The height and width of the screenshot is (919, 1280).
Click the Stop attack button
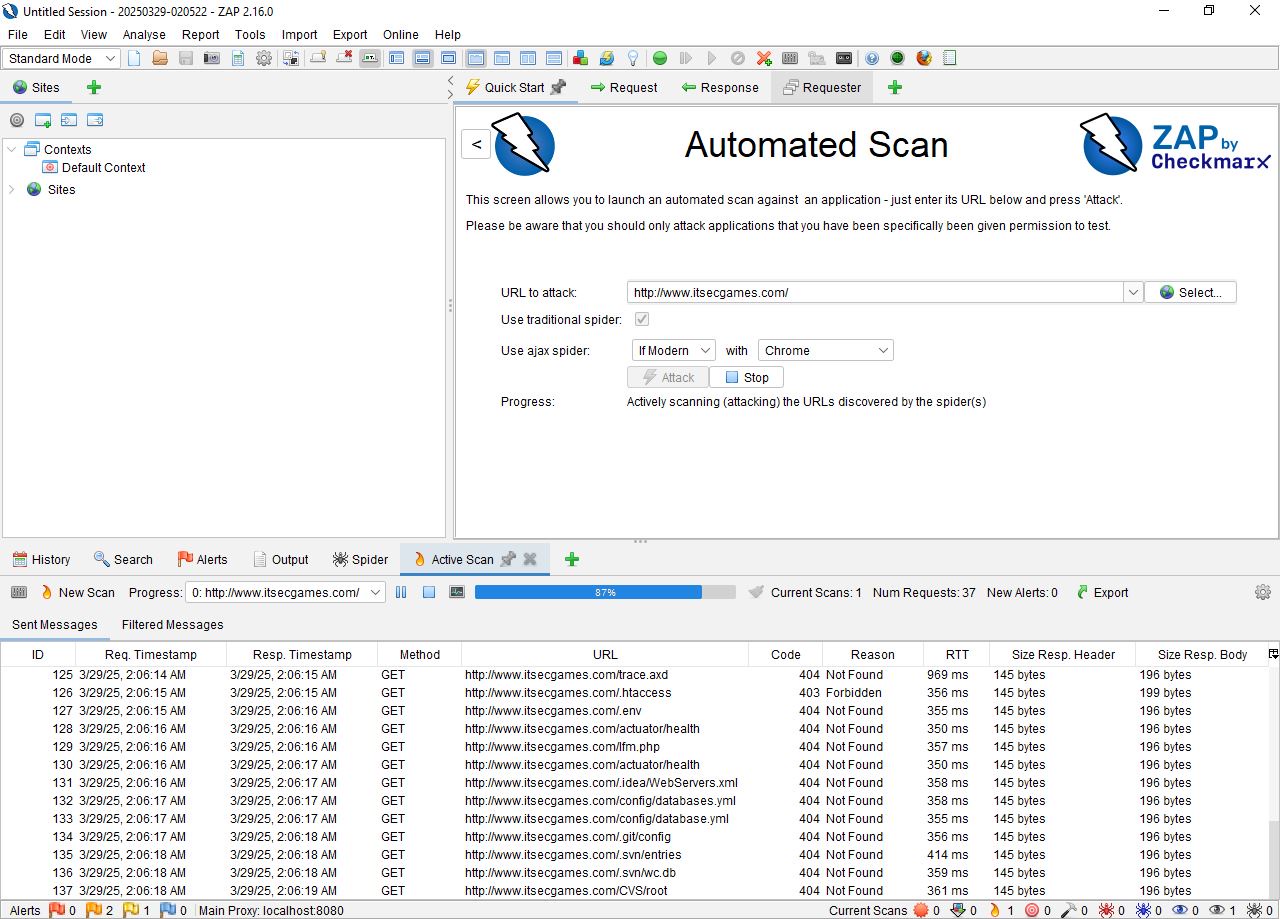tap(746, 377)
